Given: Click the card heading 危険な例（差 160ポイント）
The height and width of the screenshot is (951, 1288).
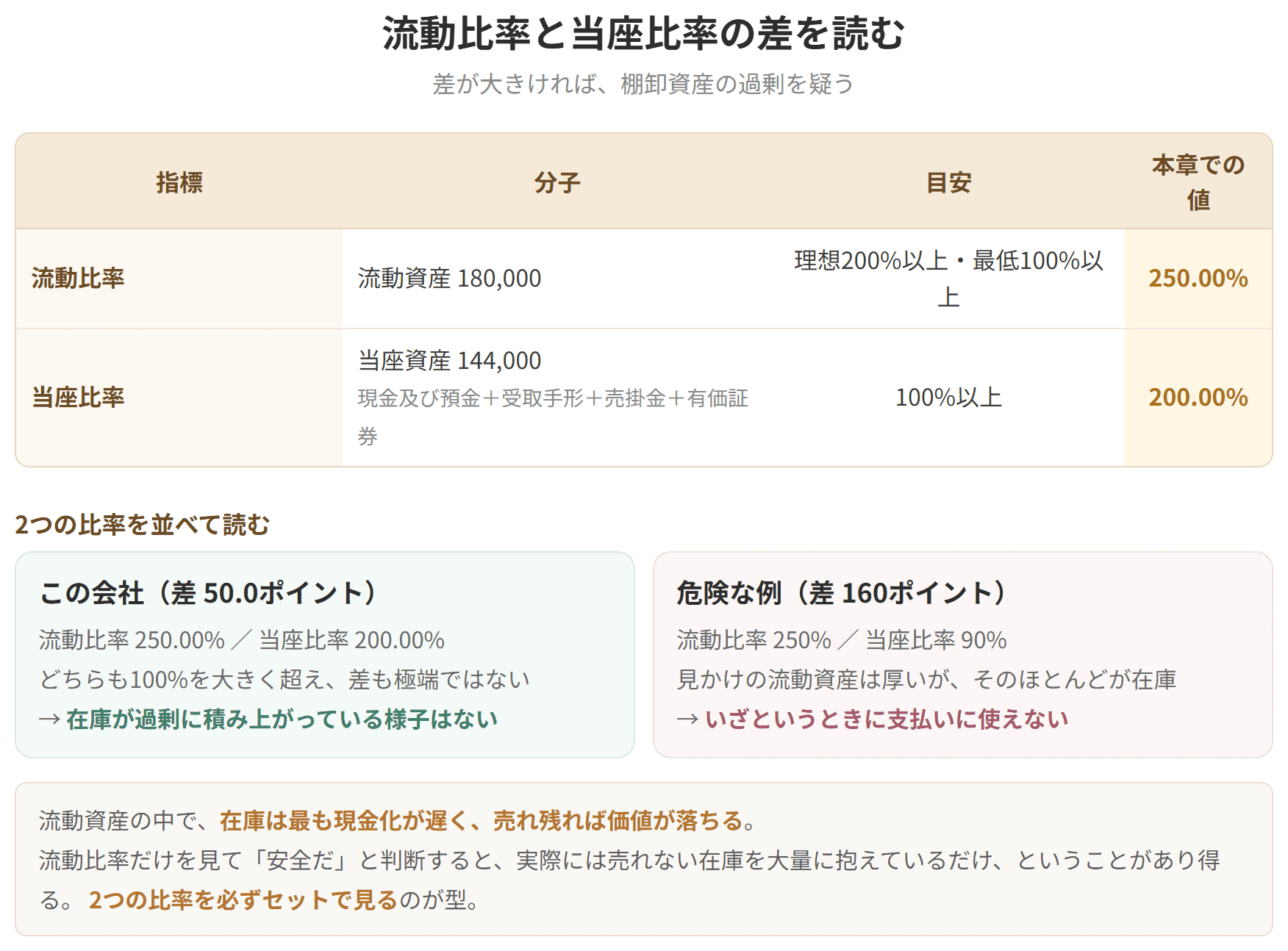Looking at the screenshot, I should [842, 593].
